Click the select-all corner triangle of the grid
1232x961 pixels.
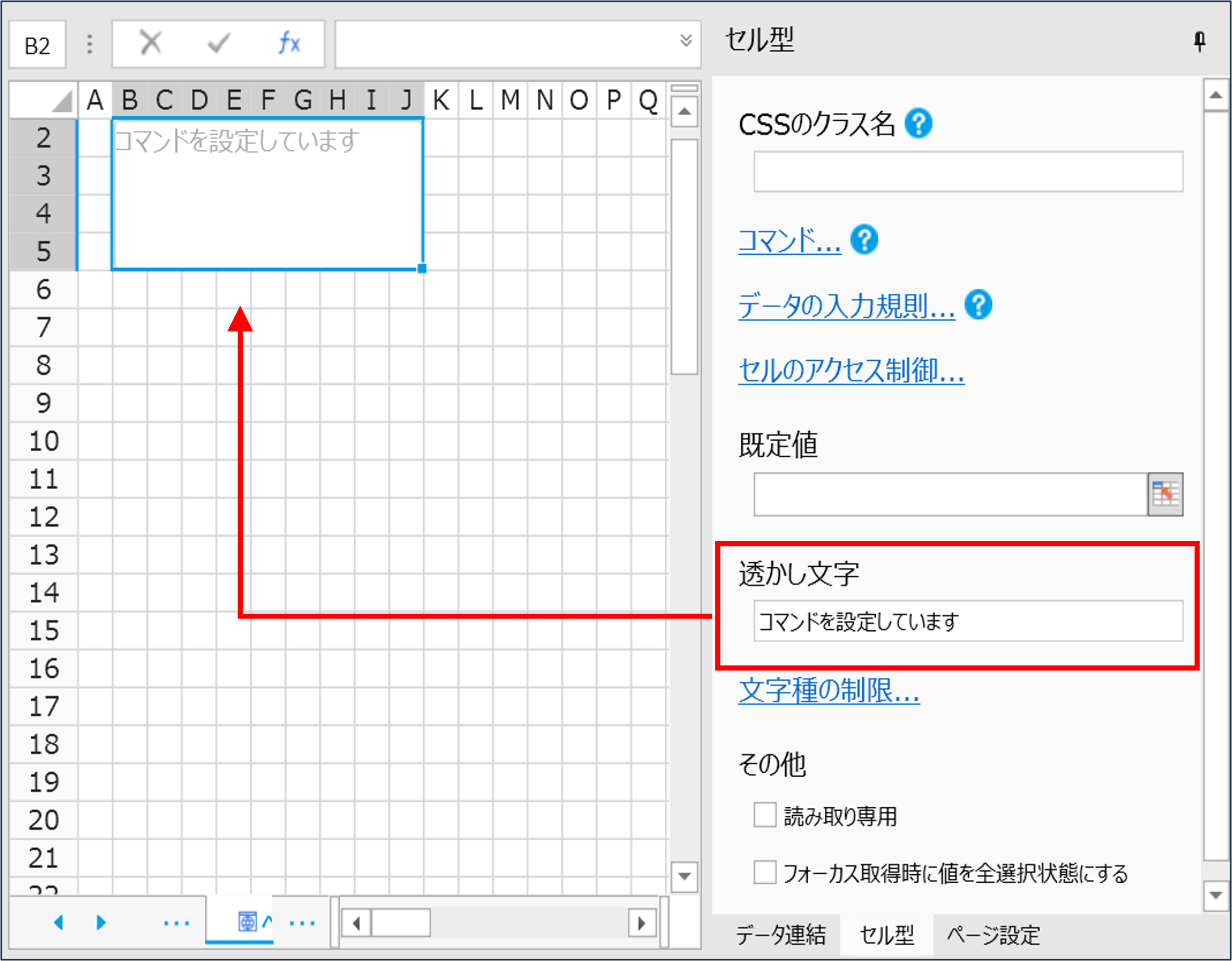click(61, 102)
